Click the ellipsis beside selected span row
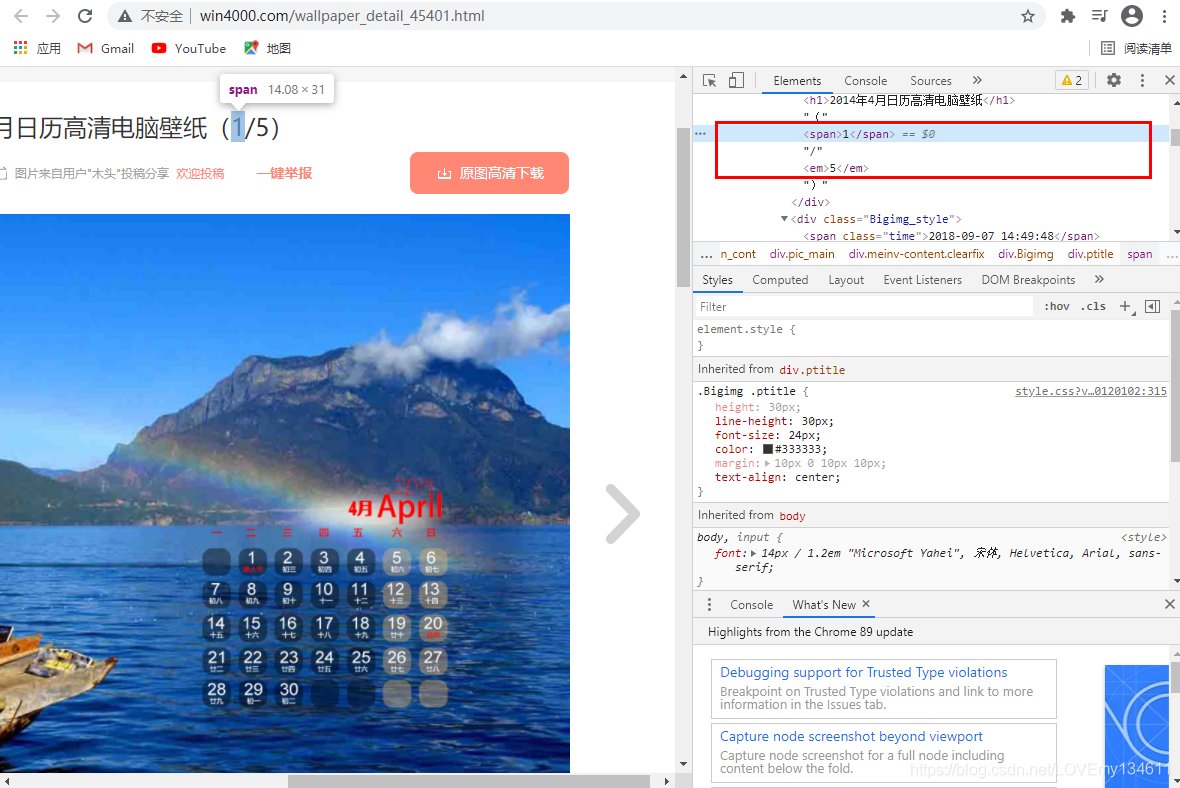 [701, 133]
